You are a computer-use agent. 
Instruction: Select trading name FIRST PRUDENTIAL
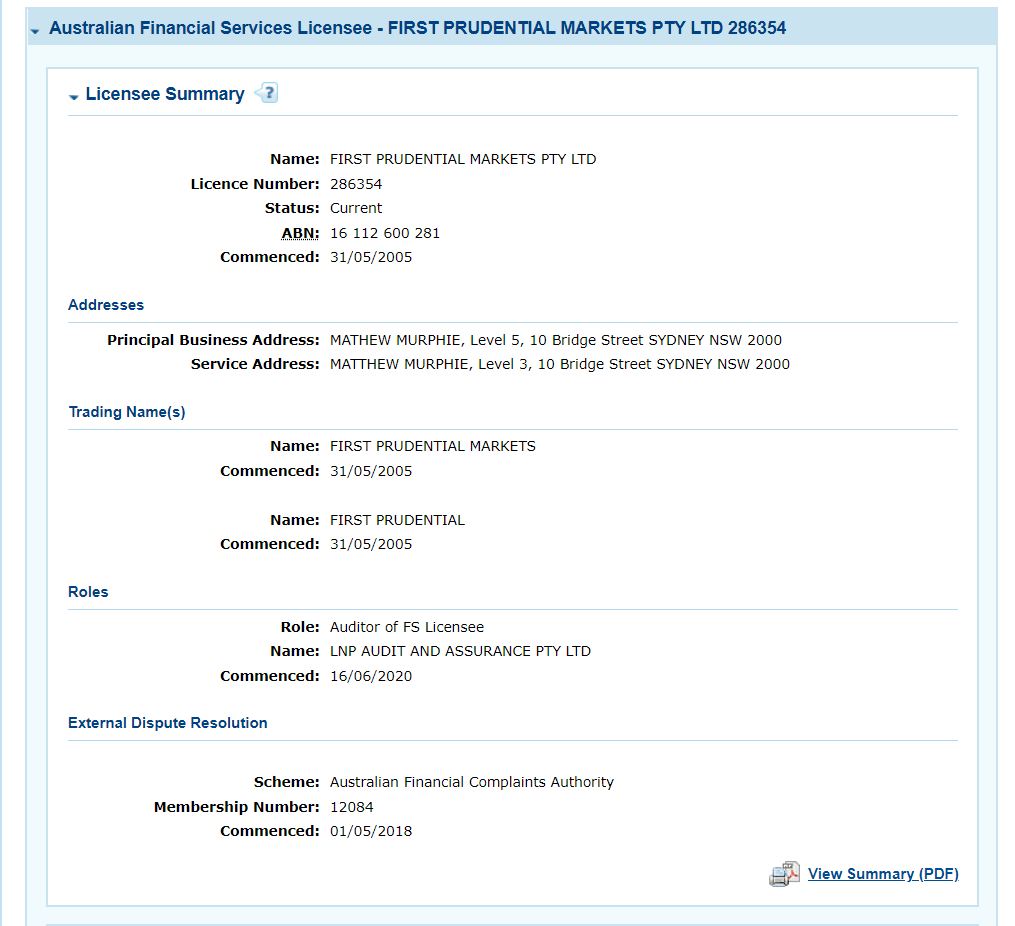point(397,520)
